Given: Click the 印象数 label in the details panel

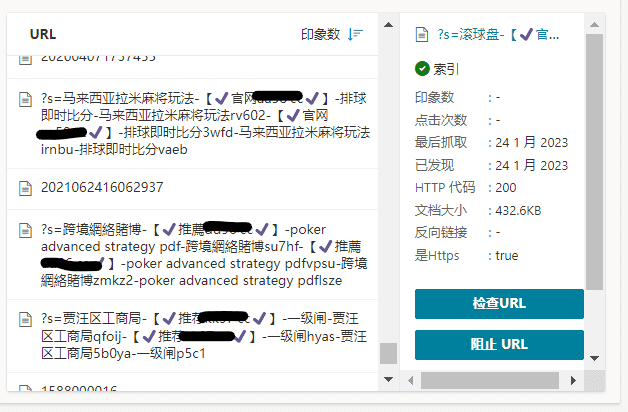Looking at the screenshot, I should coord(435,97).
